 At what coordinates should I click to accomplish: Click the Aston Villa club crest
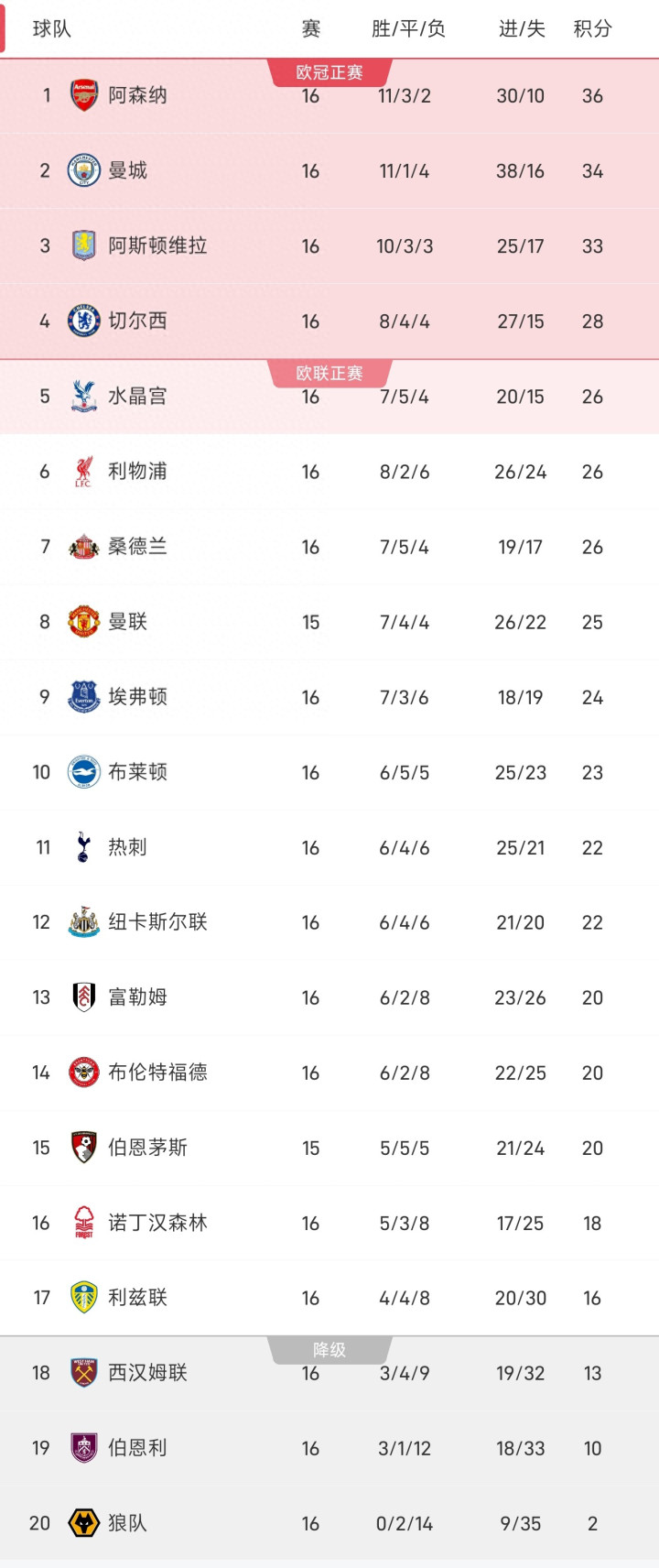[x=84, y=245]
